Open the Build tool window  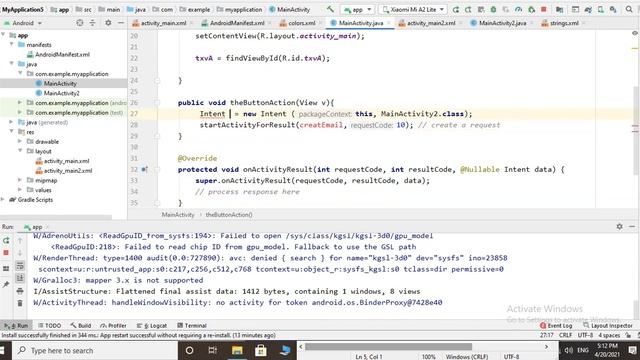point(81,325)
